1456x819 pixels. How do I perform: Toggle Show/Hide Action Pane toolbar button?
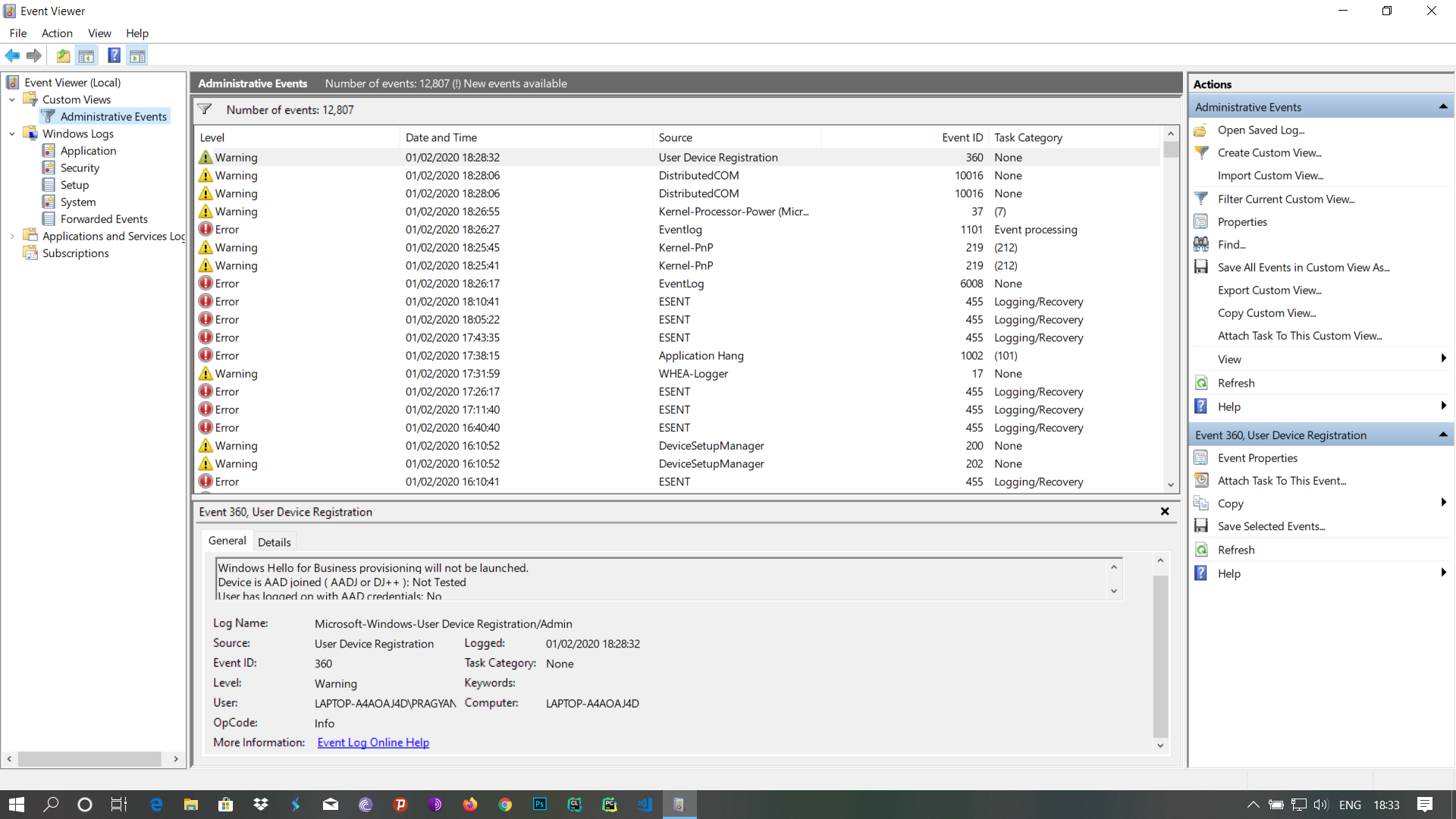pyautogui.click(x=137, y=55)
